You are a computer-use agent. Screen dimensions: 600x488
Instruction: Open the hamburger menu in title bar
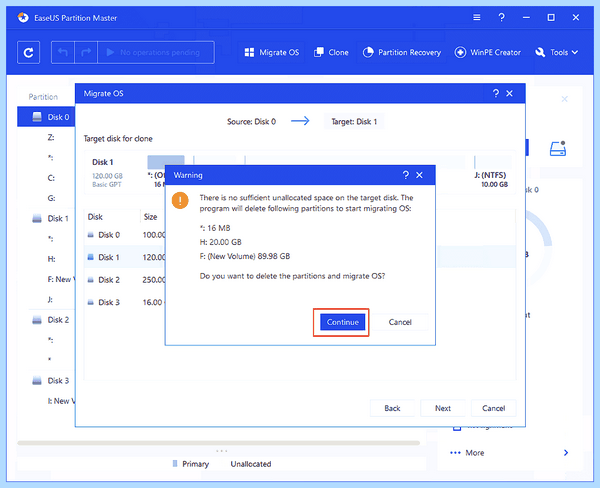pos(476,18)
